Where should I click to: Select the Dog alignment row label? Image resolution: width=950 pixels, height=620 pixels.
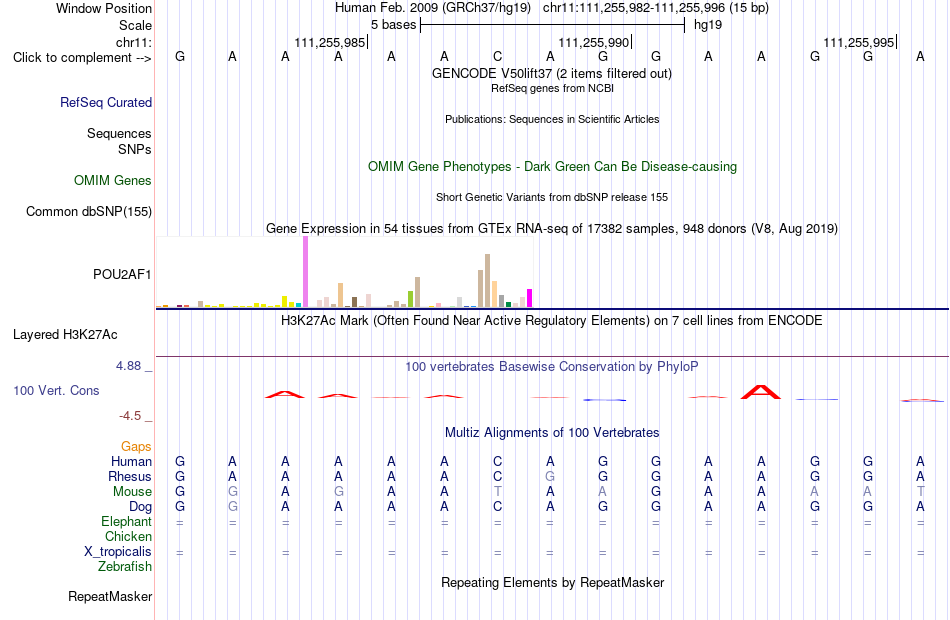[141, 507]
